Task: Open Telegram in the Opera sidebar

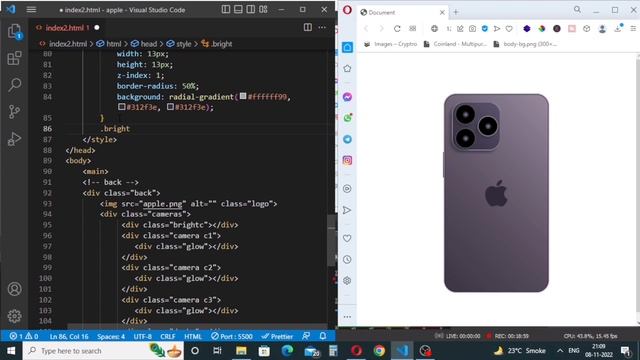Action: (x=347, y=139)
